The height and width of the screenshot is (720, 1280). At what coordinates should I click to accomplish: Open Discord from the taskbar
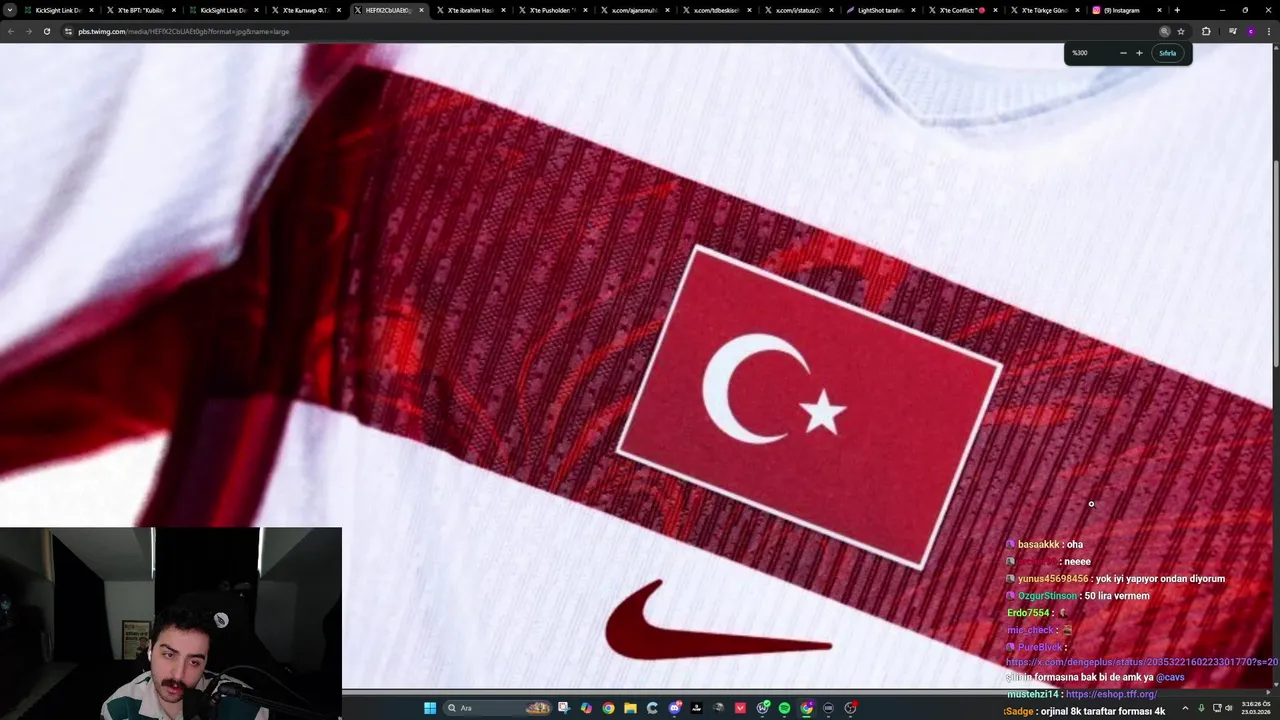[675, 708]
